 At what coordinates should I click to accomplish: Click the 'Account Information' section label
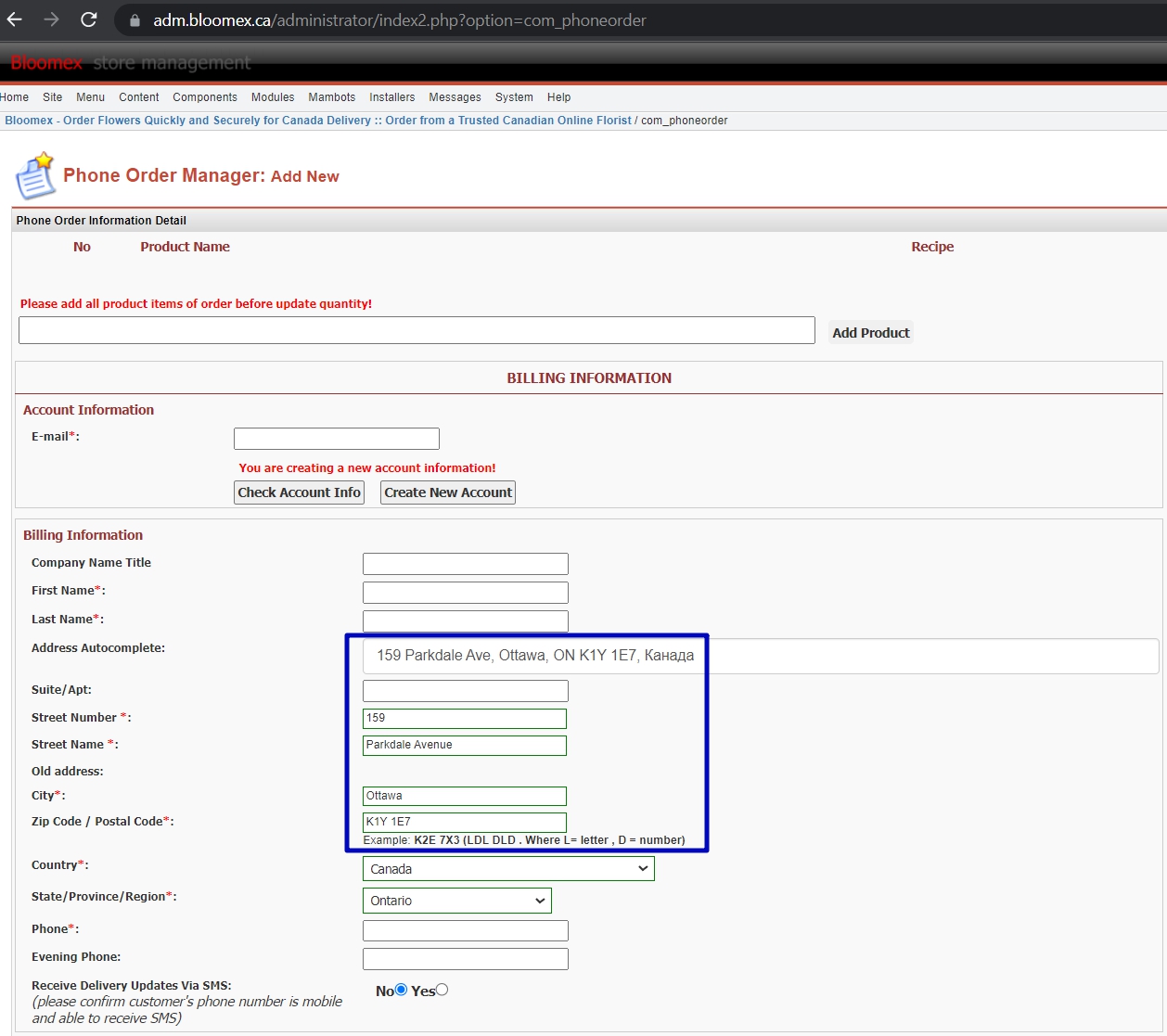click(x=89, y=410)
